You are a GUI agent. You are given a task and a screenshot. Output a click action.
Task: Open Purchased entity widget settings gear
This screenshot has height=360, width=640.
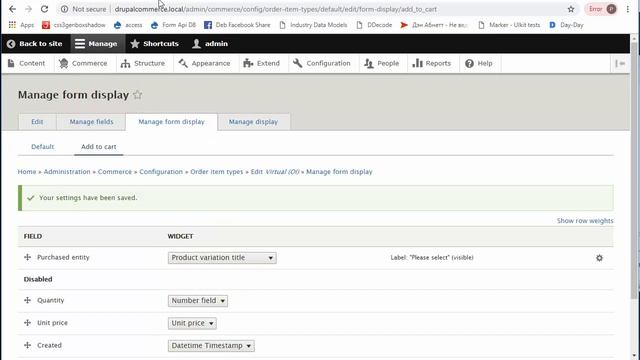pyautogui.click(x=599, y=258)
